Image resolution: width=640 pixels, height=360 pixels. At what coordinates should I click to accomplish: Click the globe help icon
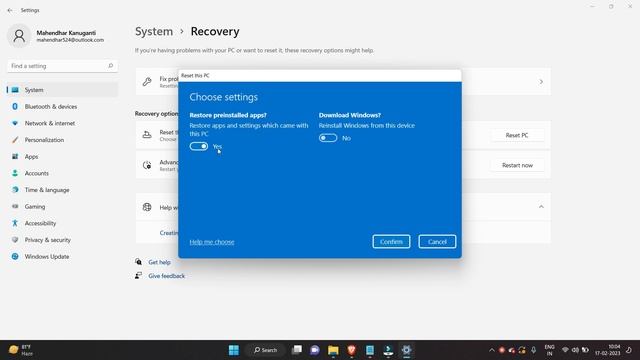tap(147, 207)
